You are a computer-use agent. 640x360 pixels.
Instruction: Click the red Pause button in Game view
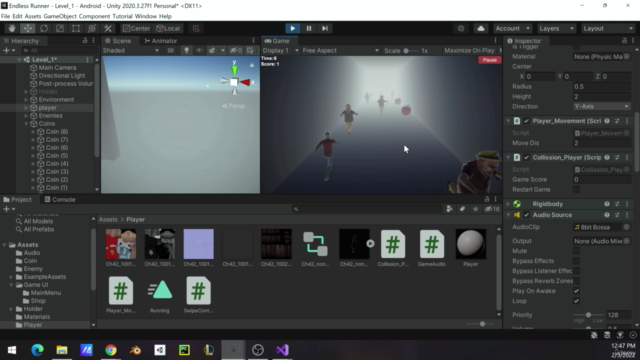pos(489,60)
